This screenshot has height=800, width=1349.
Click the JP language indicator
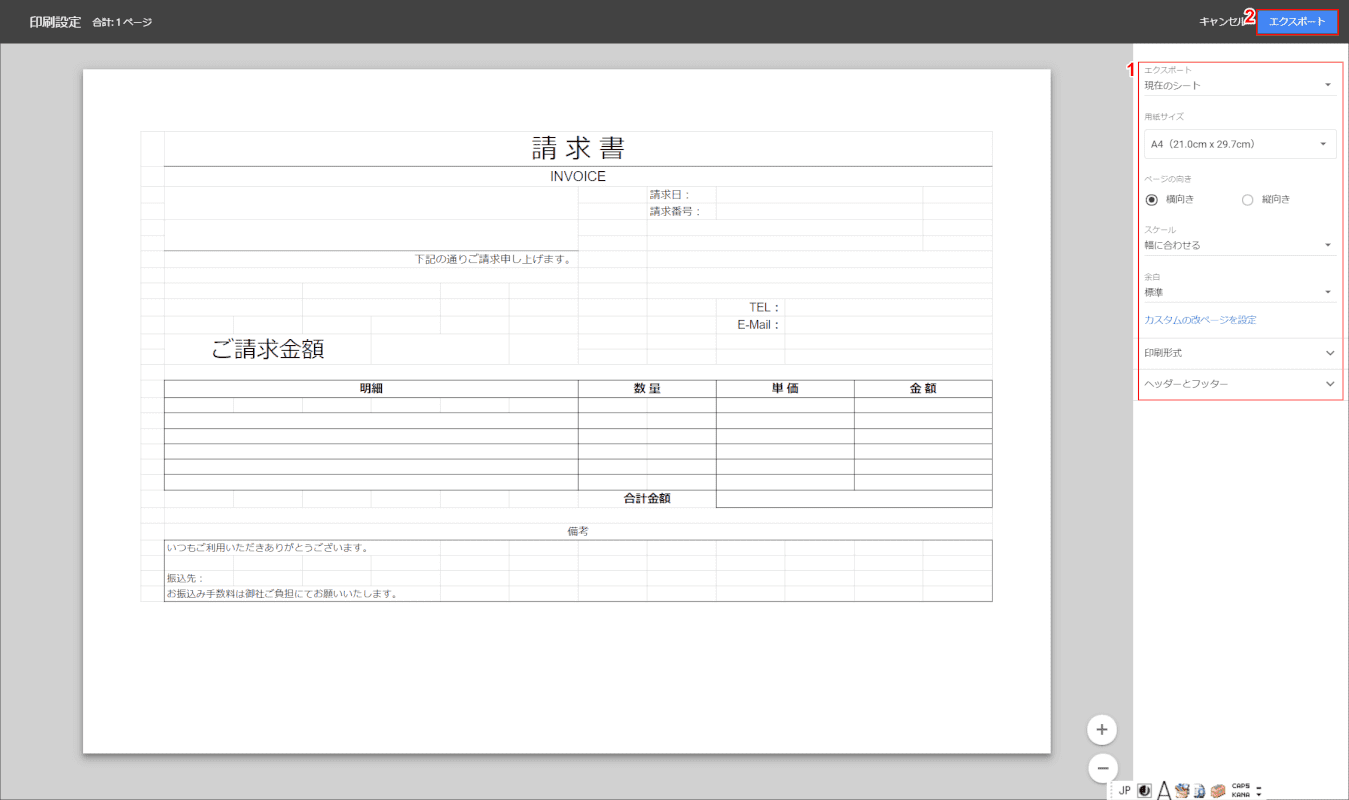(x=1124, y=790)
